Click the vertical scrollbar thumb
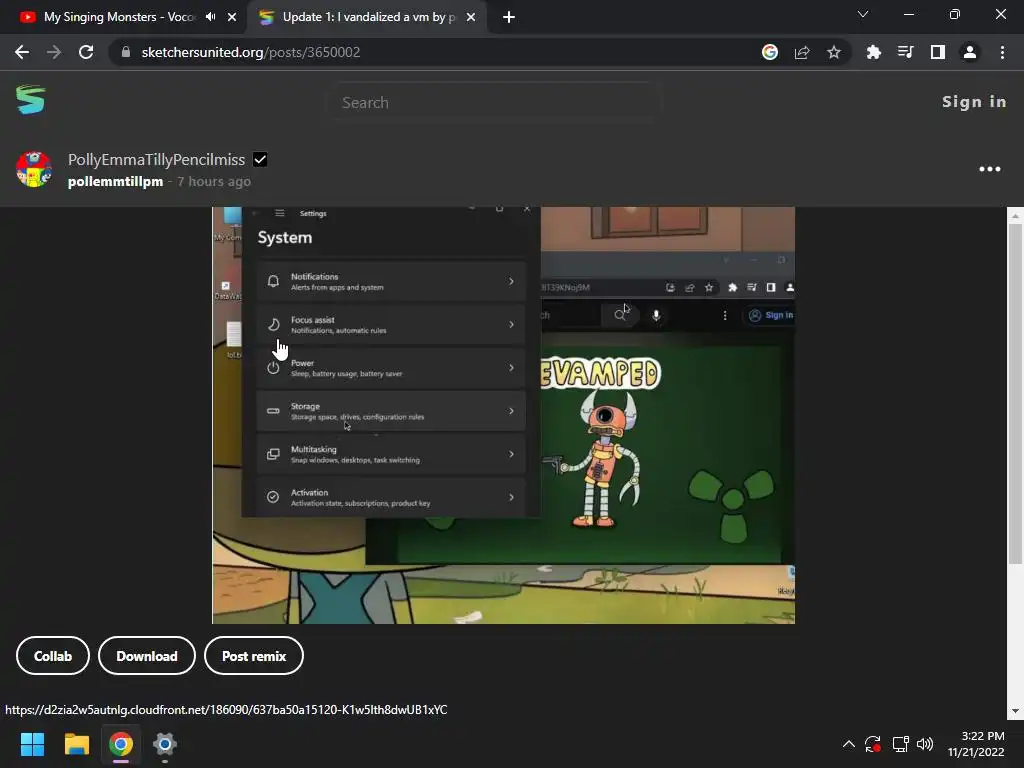This screenshot has width=1024, height=768. pos(1015,394)
